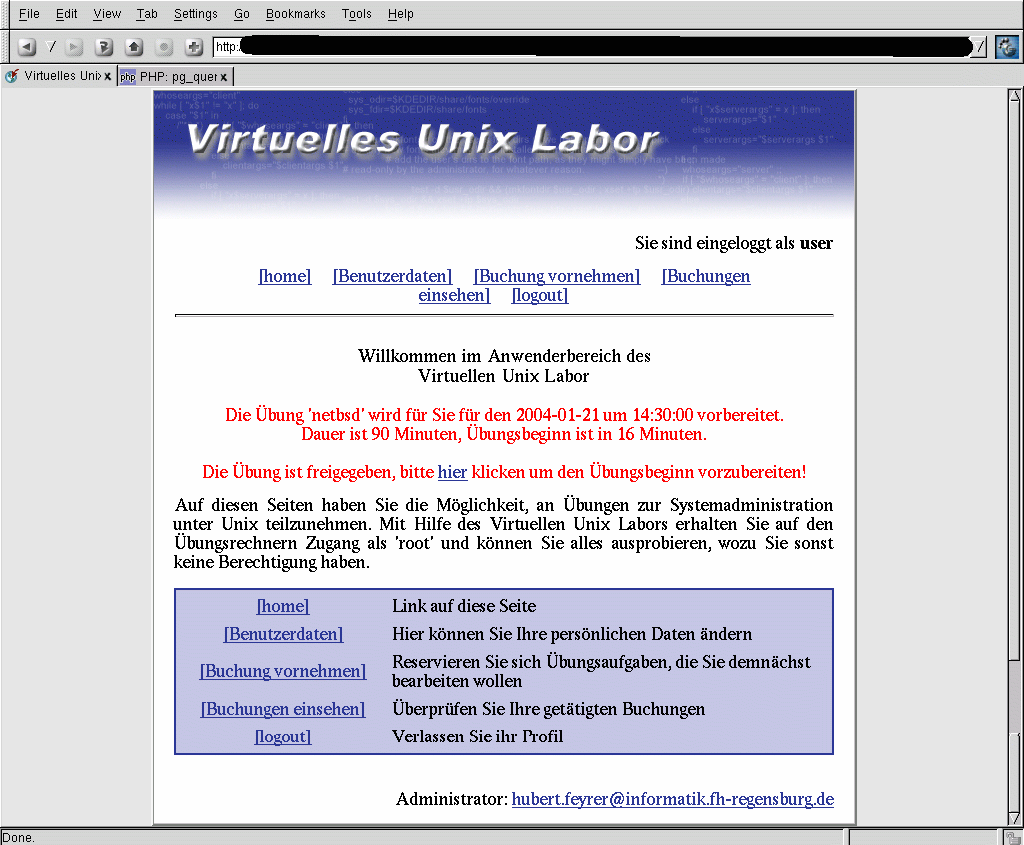1024x845 pixels.
Task: Open the back history dropdown triangle
Action: pos(51,46)
